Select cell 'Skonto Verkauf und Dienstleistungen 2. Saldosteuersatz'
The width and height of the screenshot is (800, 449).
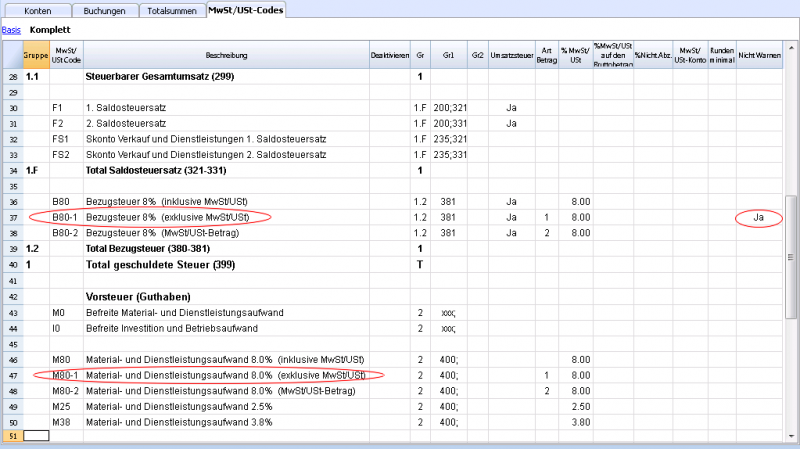point(227,155)
